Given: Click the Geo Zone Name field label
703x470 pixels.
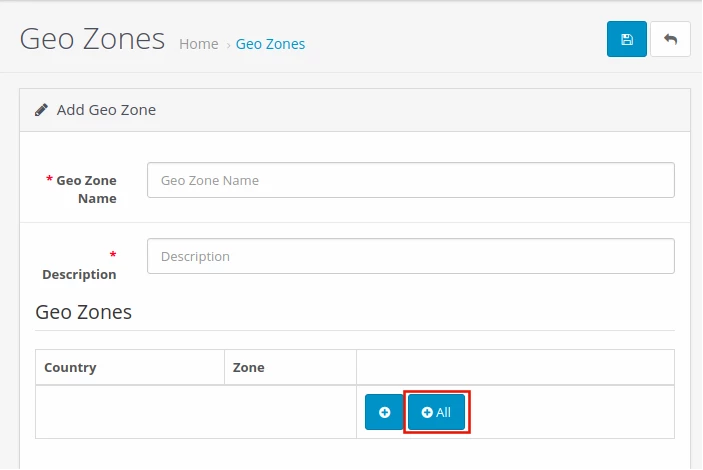Looking at the screenshot, I should tap(86, 189).
